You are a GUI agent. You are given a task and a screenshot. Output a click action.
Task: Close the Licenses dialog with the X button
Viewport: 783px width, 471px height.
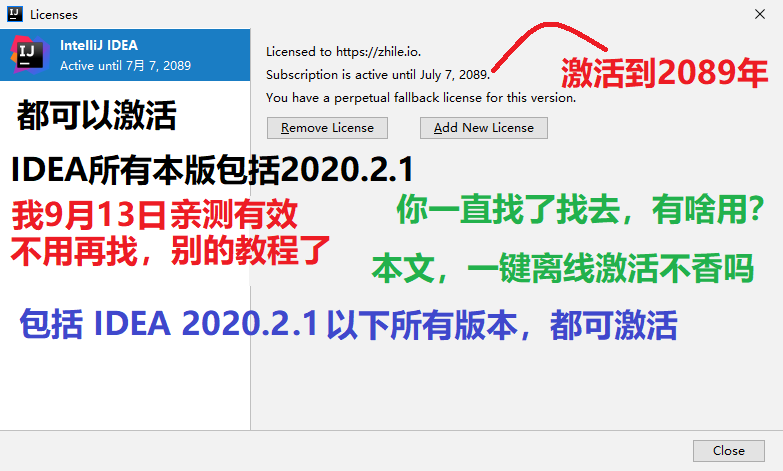click(760, 14)
